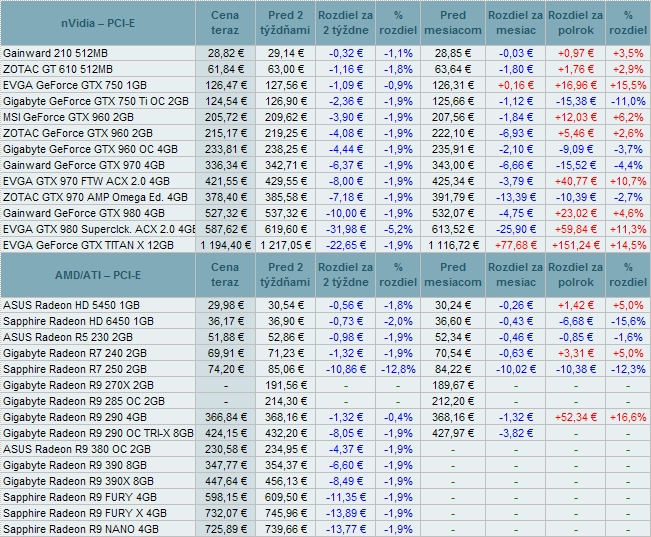The width and height of the screenshot is (651, 537).
Task: Click the 212,20 € month-ago price
Action: click(453, 401)
